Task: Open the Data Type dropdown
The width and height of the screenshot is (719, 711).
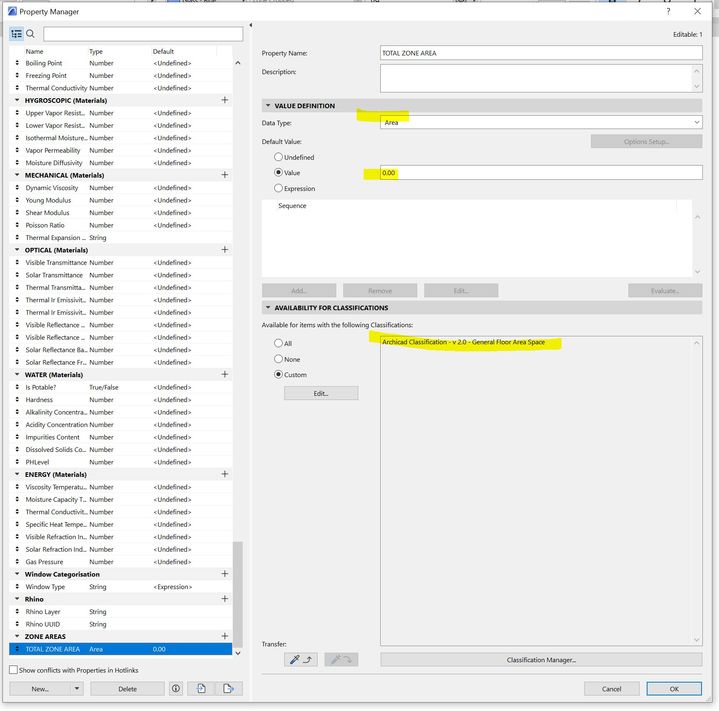Action: [541, 122]
